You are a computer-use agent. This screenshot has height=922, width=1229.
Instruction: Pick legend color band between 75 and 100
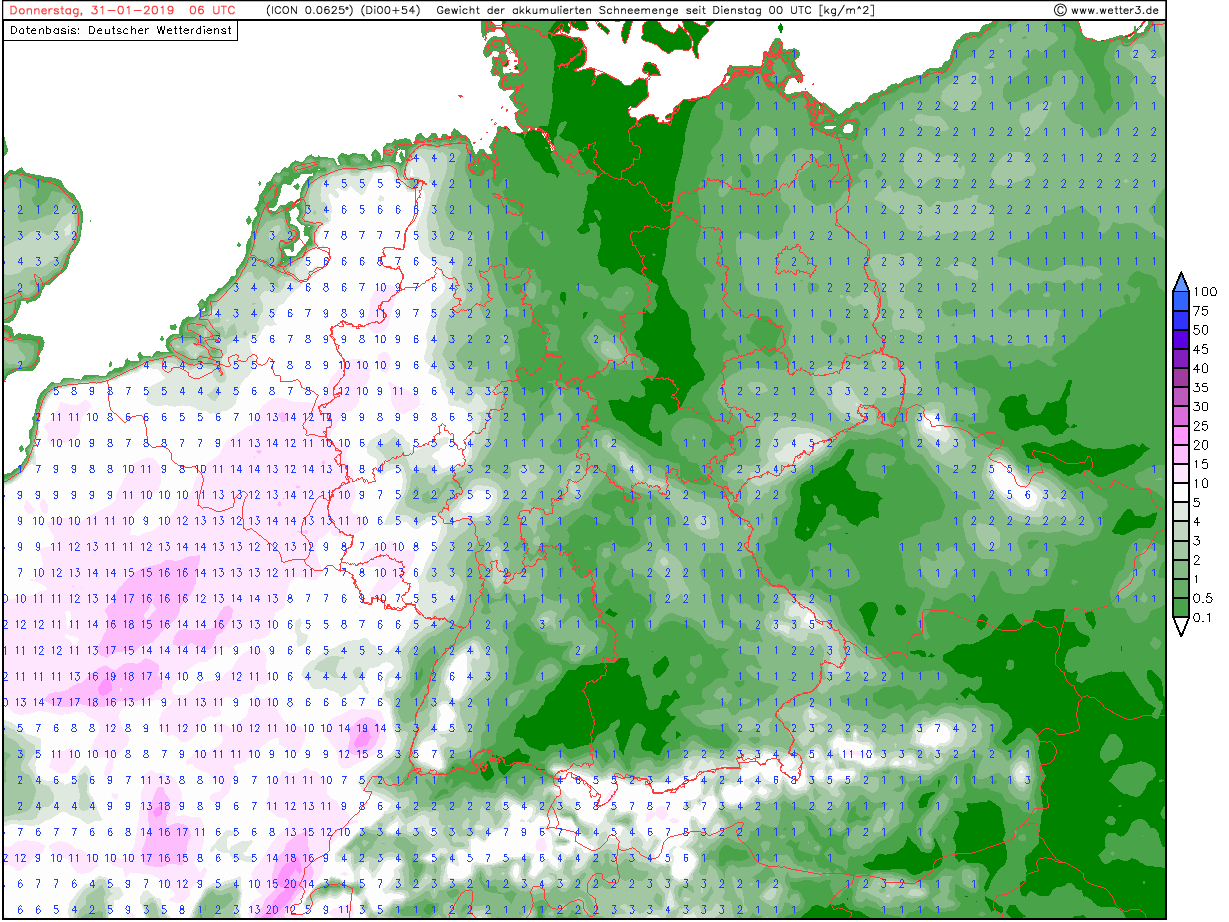coord(1181,301)
